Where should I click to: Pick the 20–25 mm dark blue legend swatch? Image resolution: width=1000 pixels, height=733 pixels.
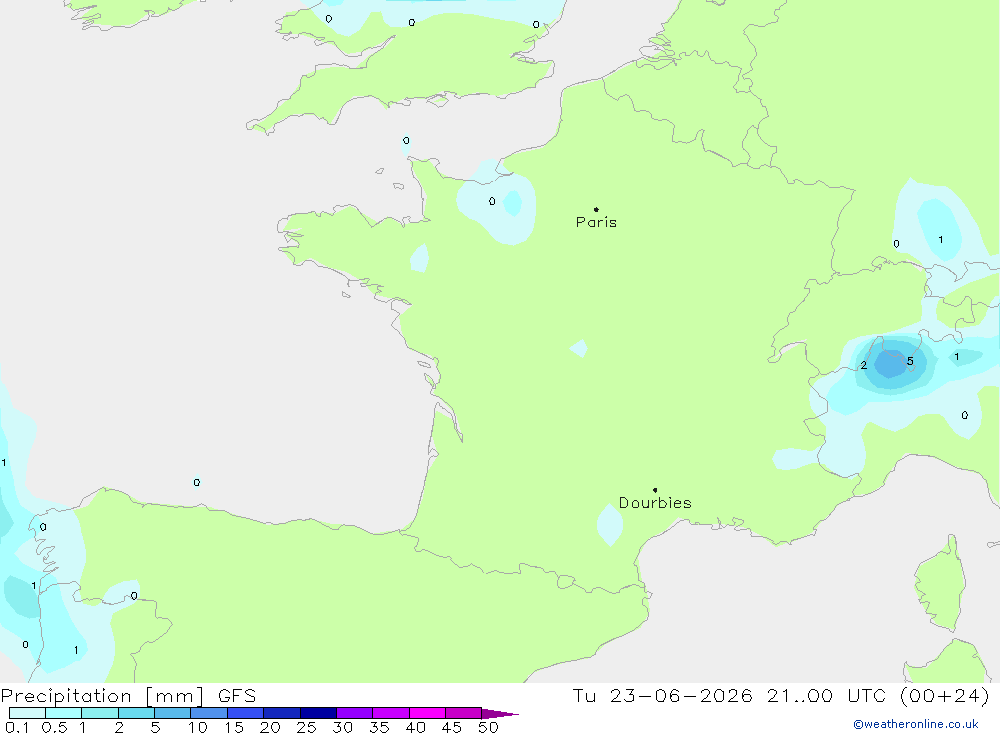282,713
